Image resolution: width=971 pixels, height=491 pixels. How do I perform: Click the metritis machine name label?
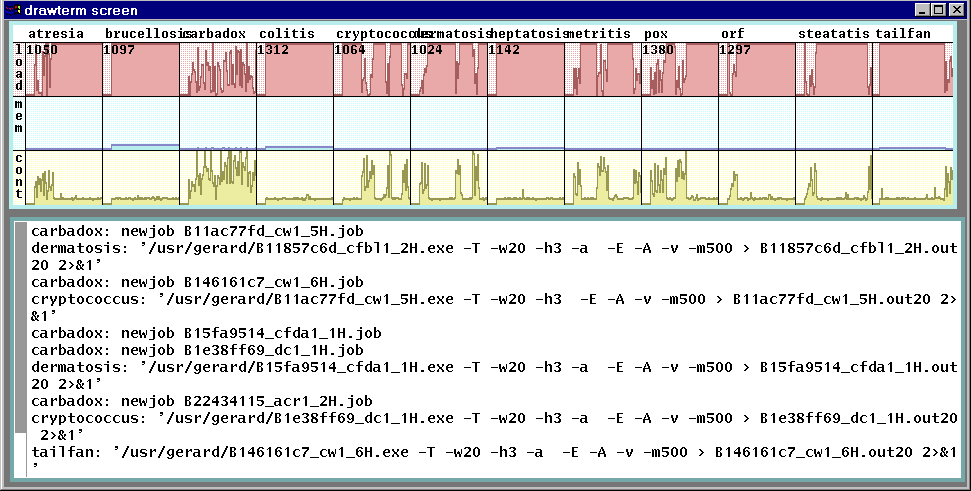(598, 34)
